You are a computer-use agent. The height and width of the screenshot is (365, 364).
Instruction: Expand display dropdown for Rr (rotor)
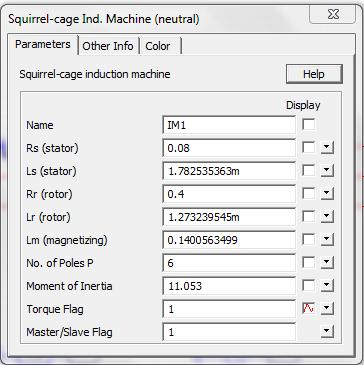[327, 194]
